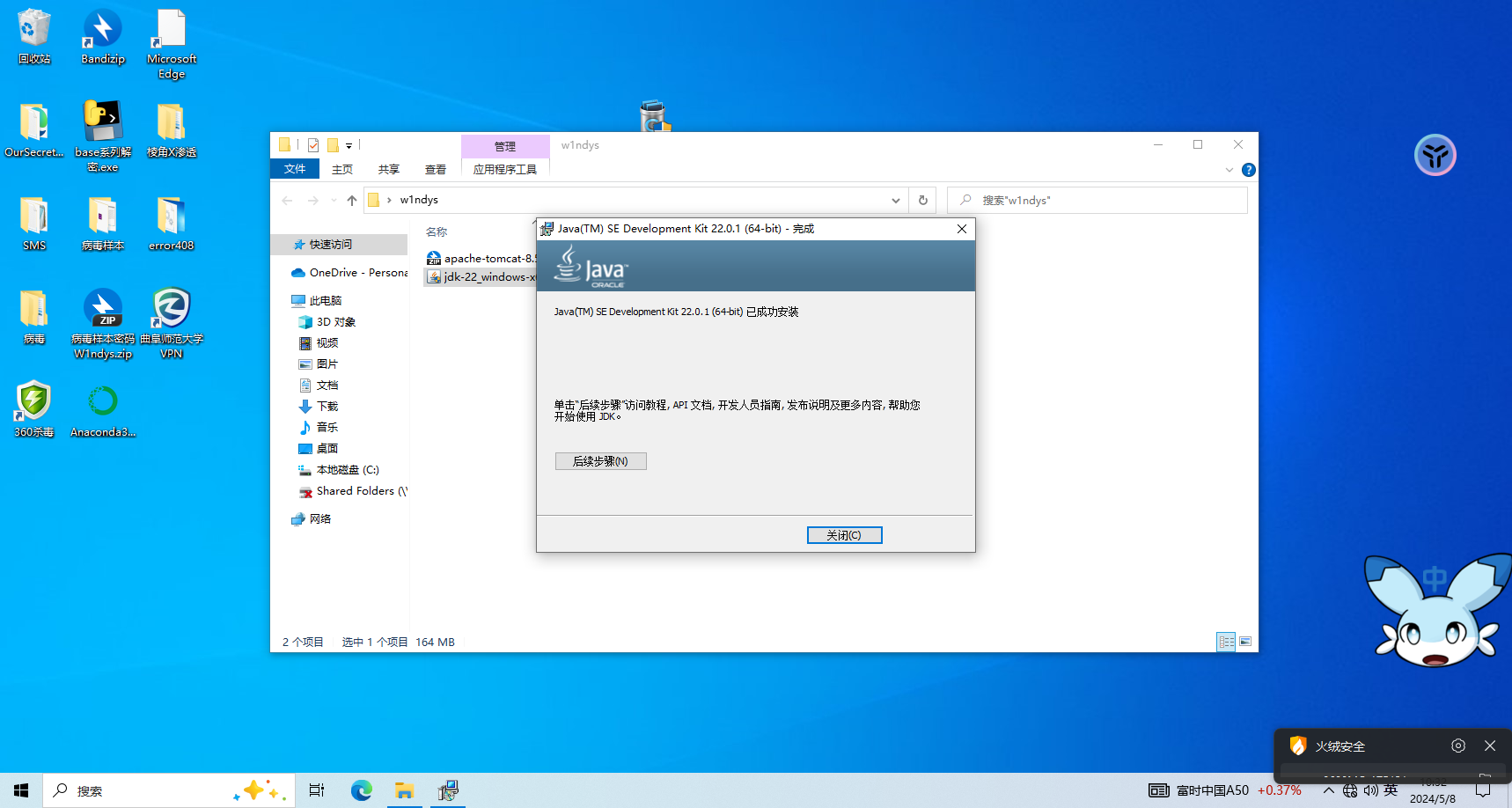This screenshot has height=808, width=1512.
Task: Open the quick access toolbar customize dropdown
Action: 349,146
